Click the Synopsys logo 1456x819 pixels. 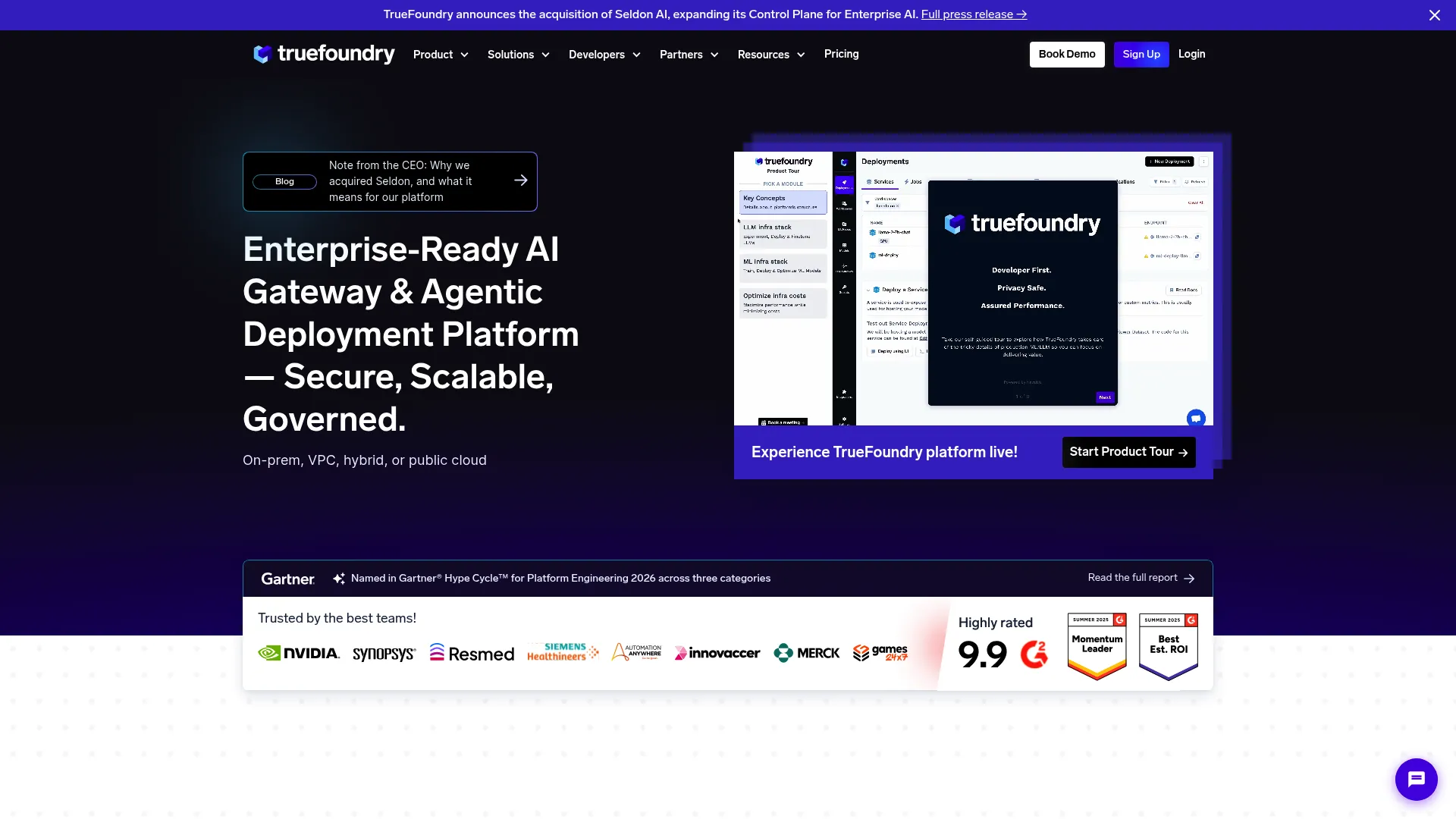384,654
